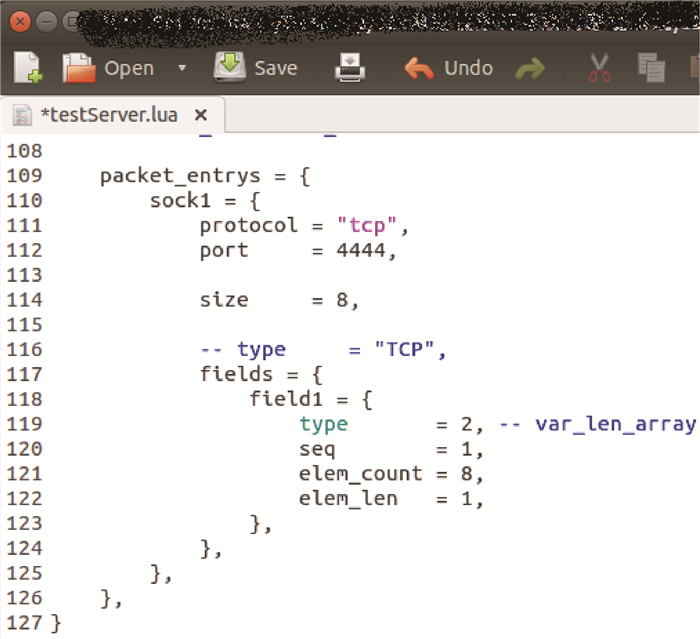This screenshot has width=700, height=639.
Task: Create a new document with New icon
Action: [x=27, y=68]
